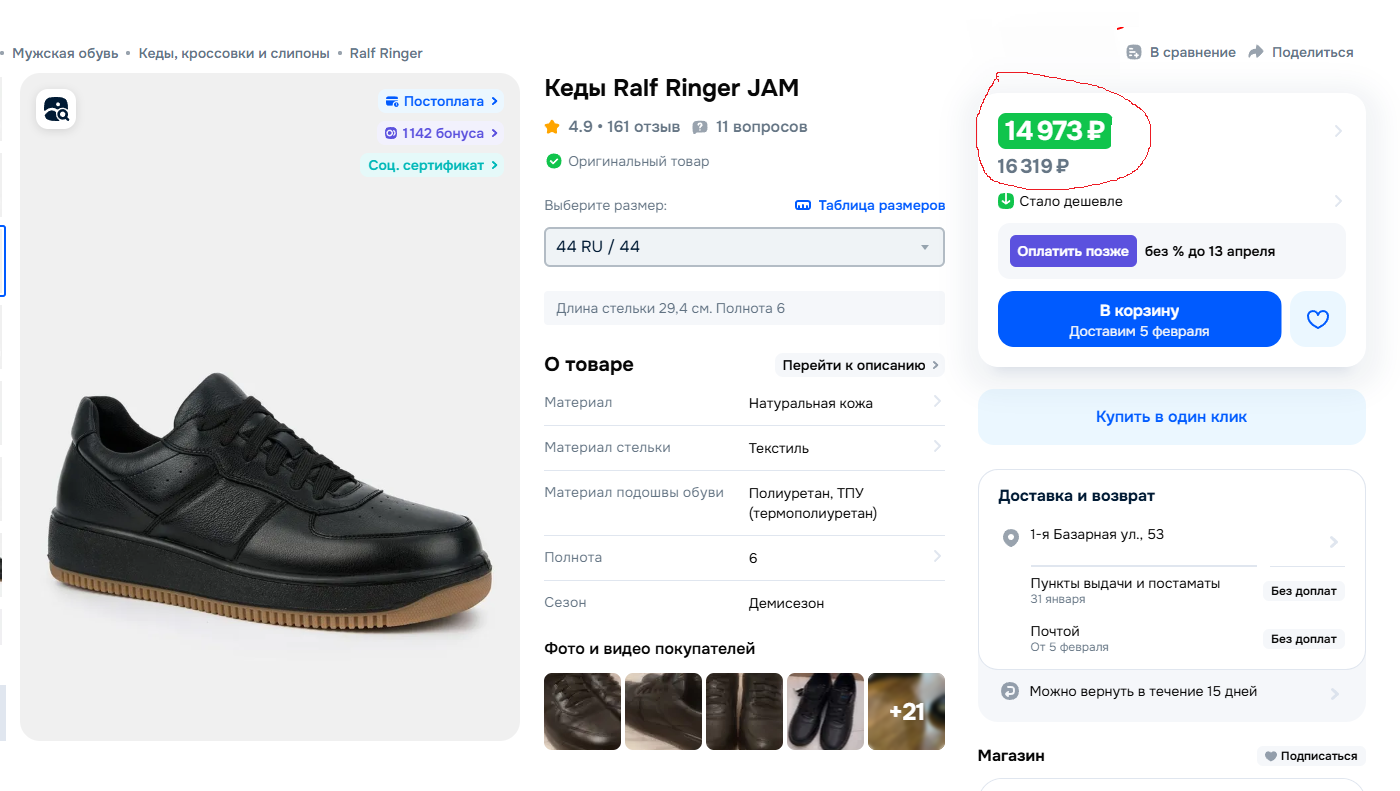Click the size table ruler icon

click(x=803, y=205)
